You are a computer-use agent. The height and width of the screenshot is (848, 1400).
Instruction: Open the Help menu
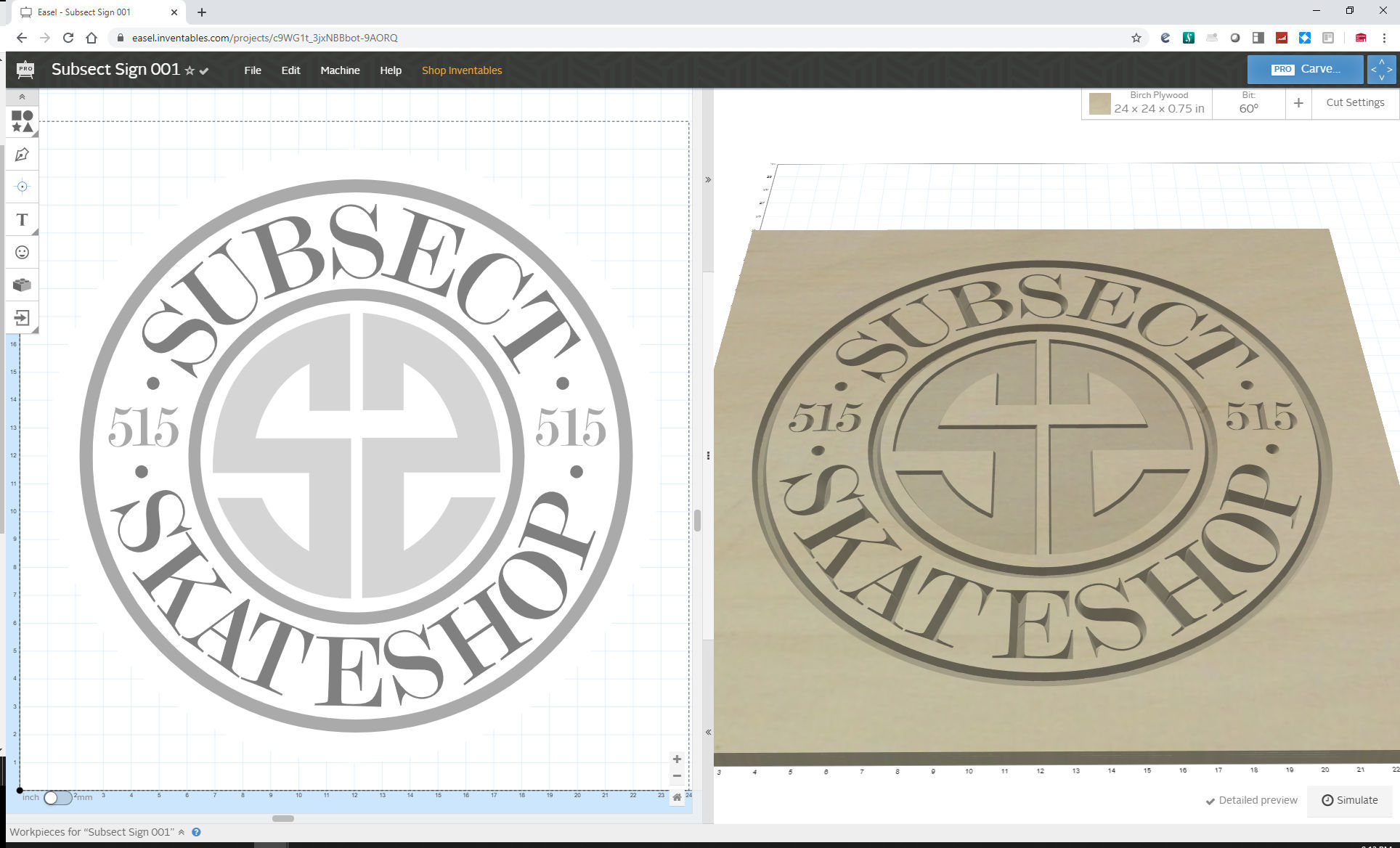click(391, 70)
